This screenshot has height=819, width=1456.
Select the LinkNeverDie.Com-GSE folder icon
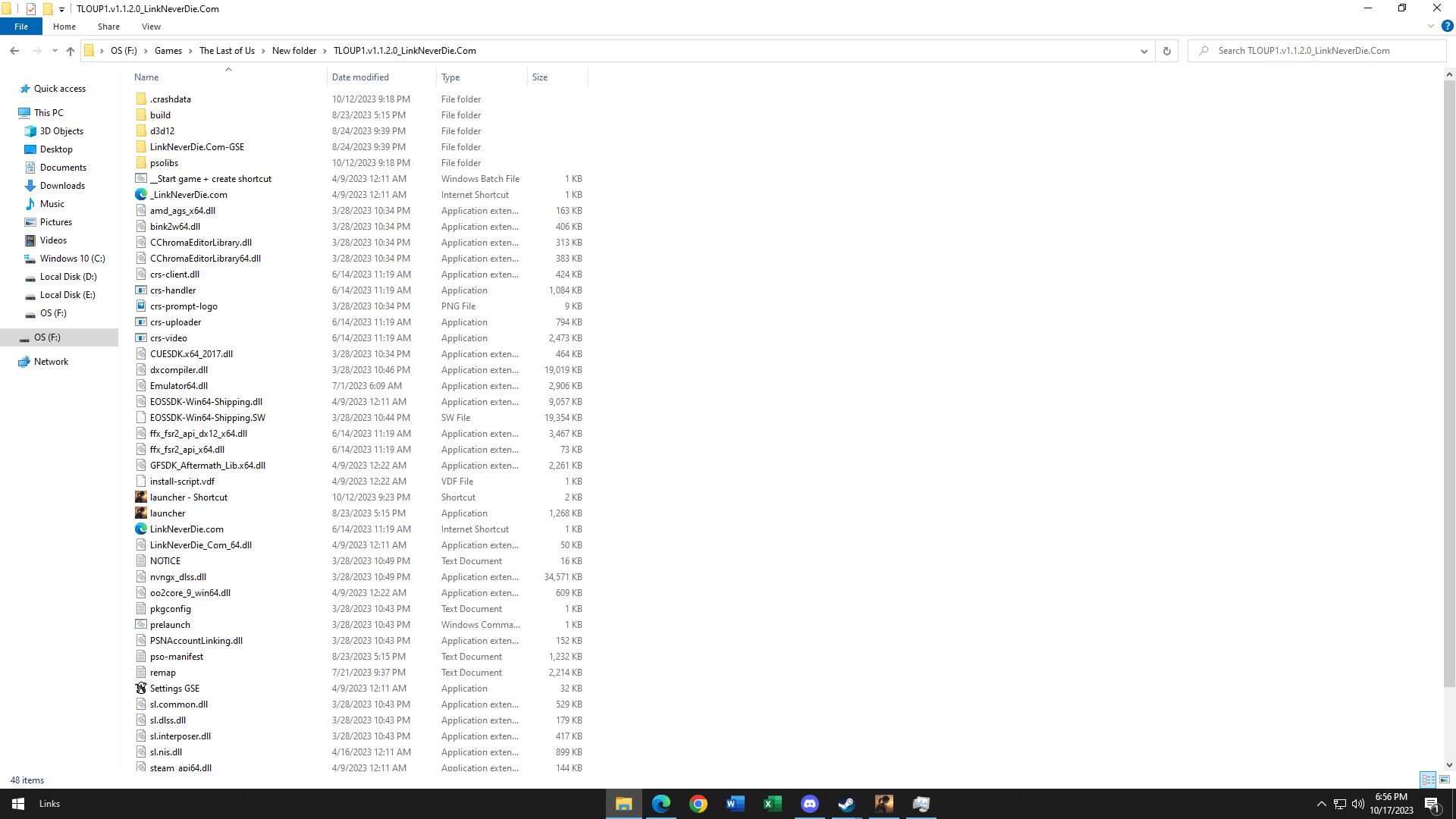coord(141,147)
